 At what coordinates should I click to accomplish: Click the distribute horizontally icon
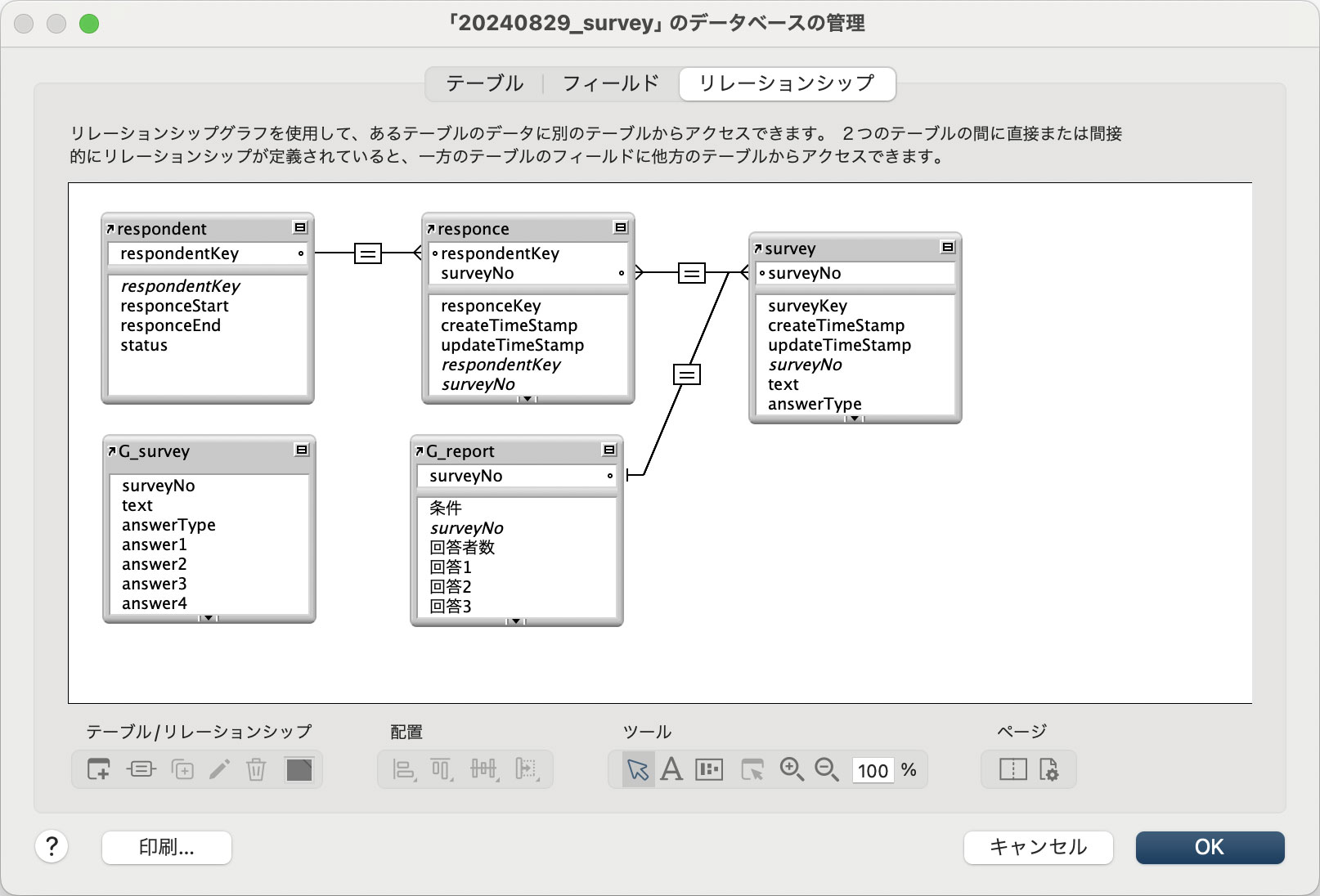click(484, 769)
